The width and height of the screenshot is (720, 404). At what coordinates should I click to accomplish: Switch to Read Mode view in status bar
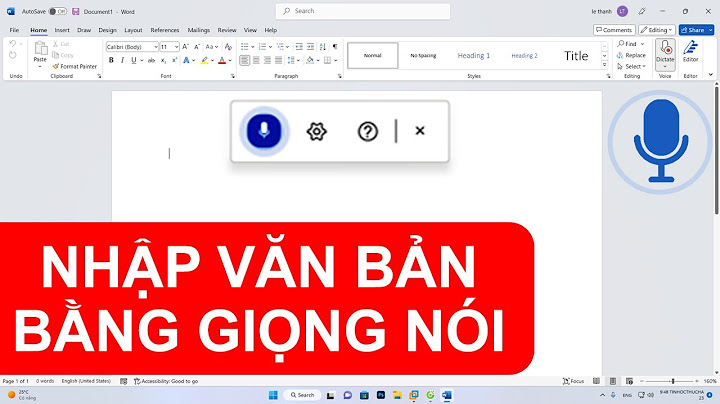596,381
